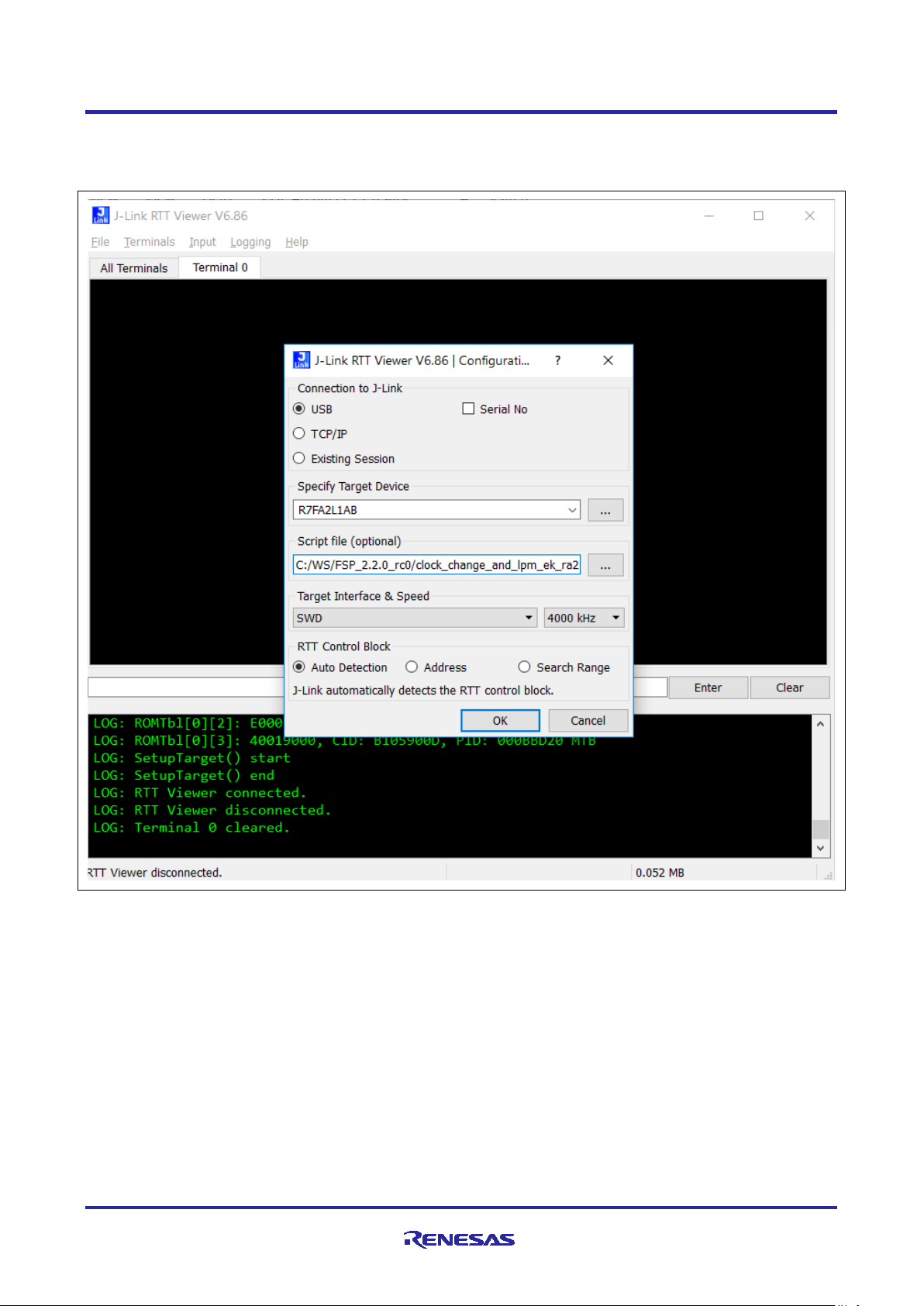
Task: Click the J-Link RTT Viewer main window icon
Action: pyautogui.click(x=101, y=215)
